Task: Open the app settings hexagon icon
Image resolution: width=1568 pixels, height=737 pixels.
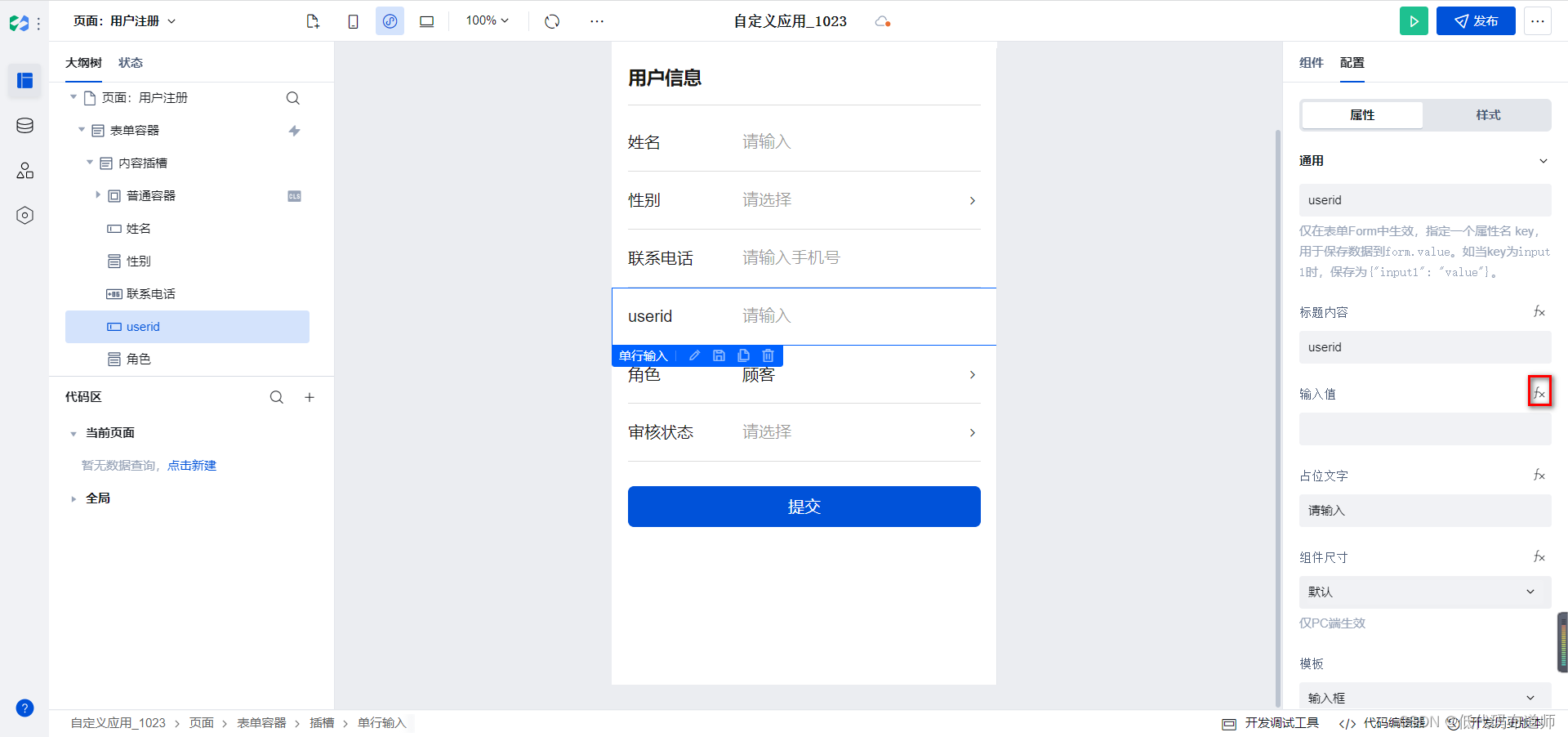Action: coord(24,215)
